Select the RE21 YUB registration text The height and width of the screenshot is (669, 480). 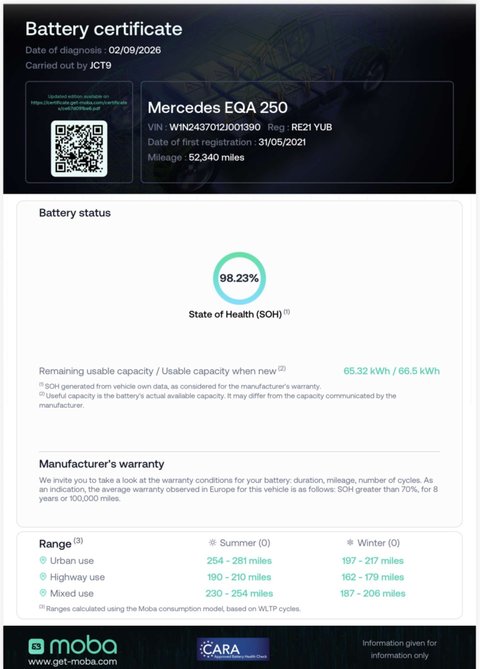311,127
